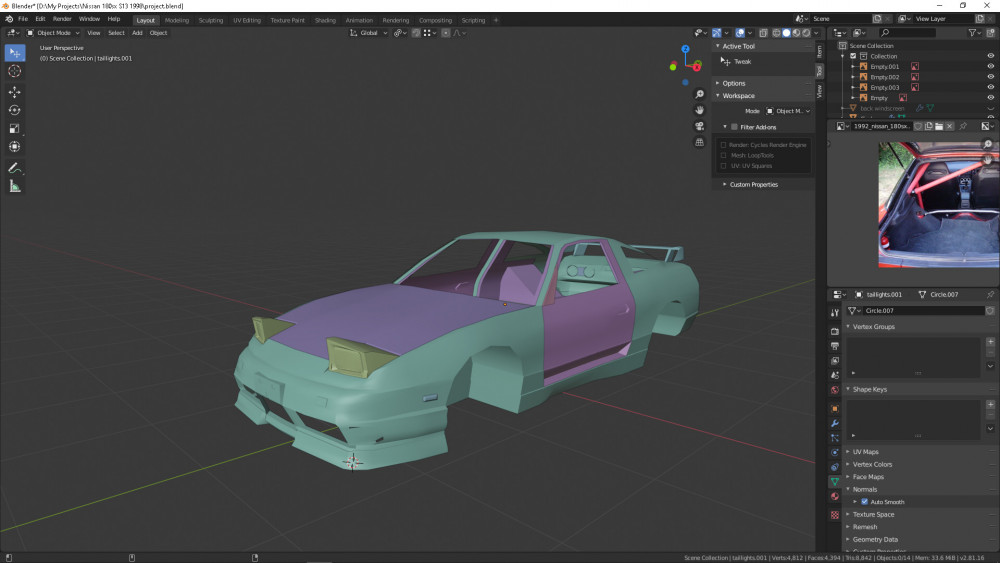This screenshot has height=563, width=1000.
Task: Uncheck the Auto Smooth checkbox
Action: (865, 502)
